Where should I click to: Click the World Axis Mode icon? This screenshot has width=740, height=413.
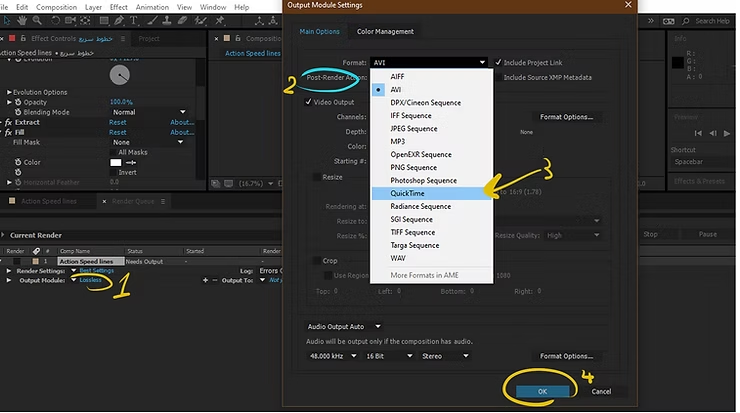pos(273,20)
